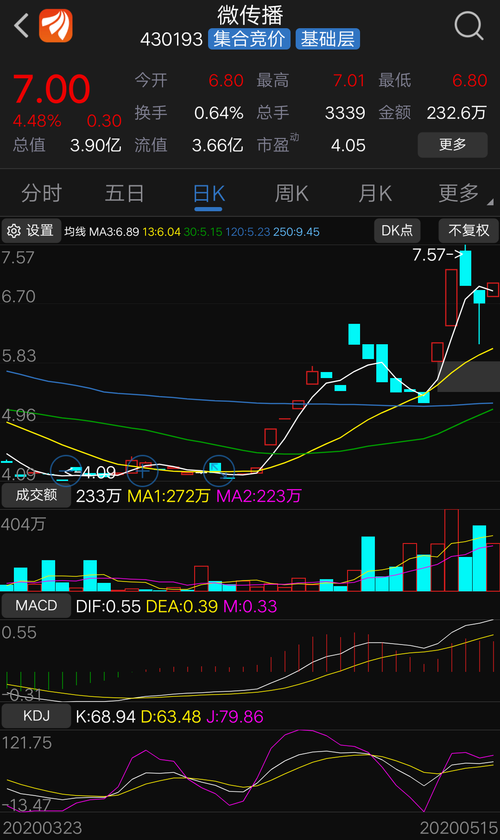Viewport: 500px width, 840px height.
Task: Toggle the DK点 indicator
Action: tap(397, 230)
